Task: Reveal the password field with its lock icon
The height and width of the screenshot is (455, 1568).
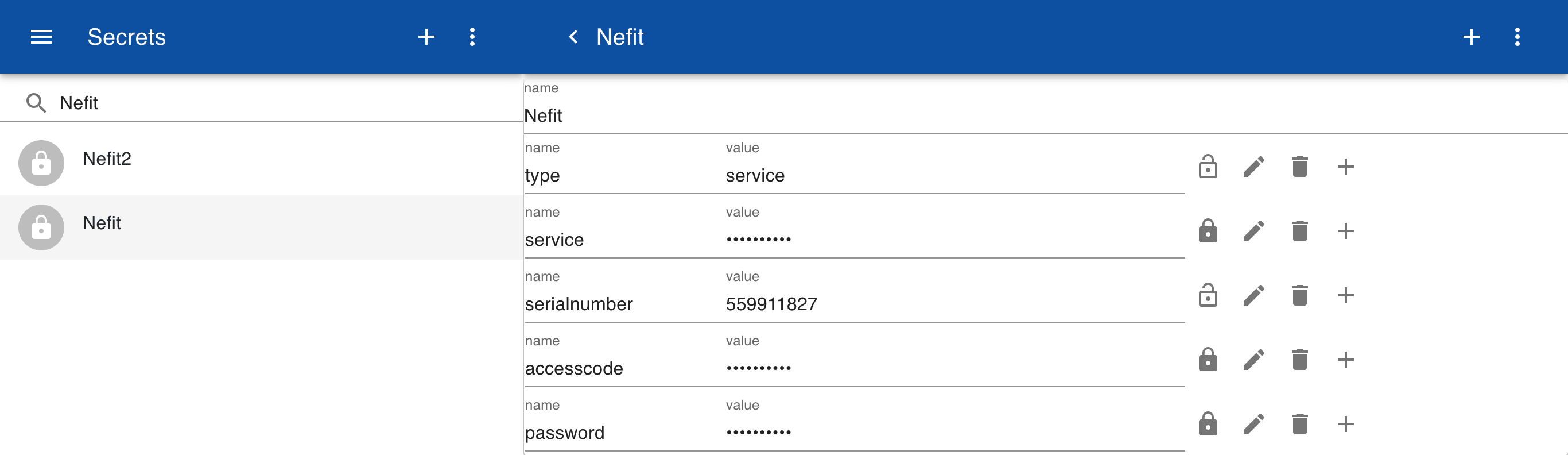Action: pyautogui.click(x=1208, y=424)
